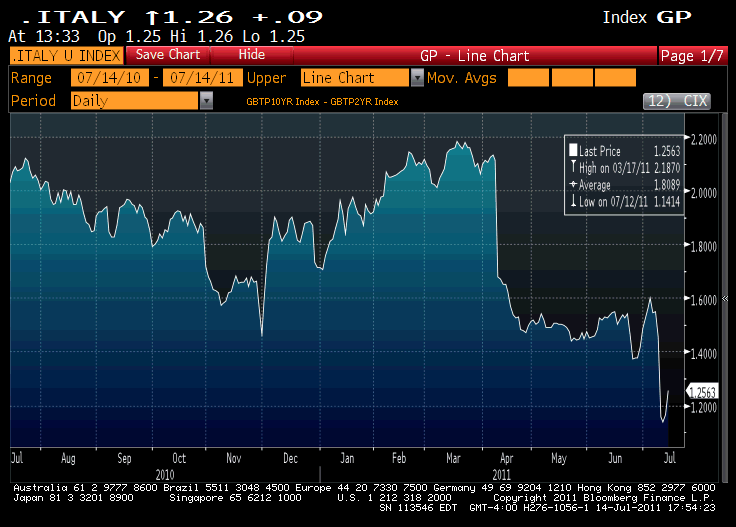Open the 12) CIX button
This screenshot has width=736, height=527.
pos(676,101)
